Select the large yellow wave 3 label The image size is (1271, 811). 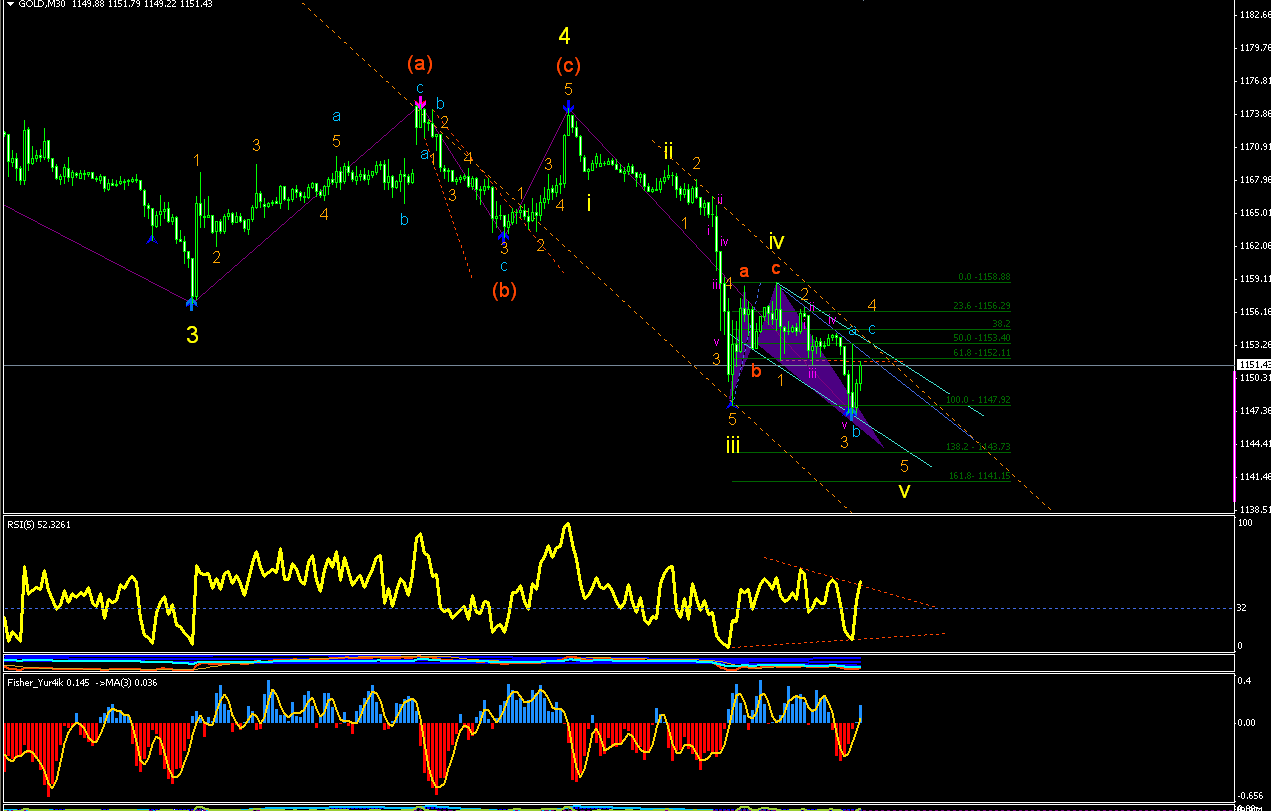(x=192, y=335)
